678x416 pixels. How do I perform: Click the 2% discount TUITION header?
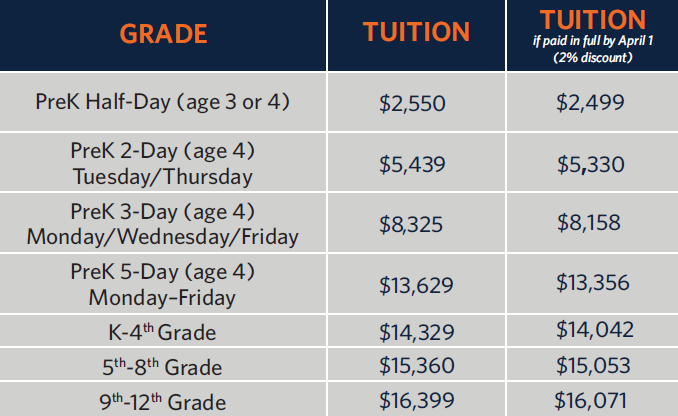click(x=593, y=34)
